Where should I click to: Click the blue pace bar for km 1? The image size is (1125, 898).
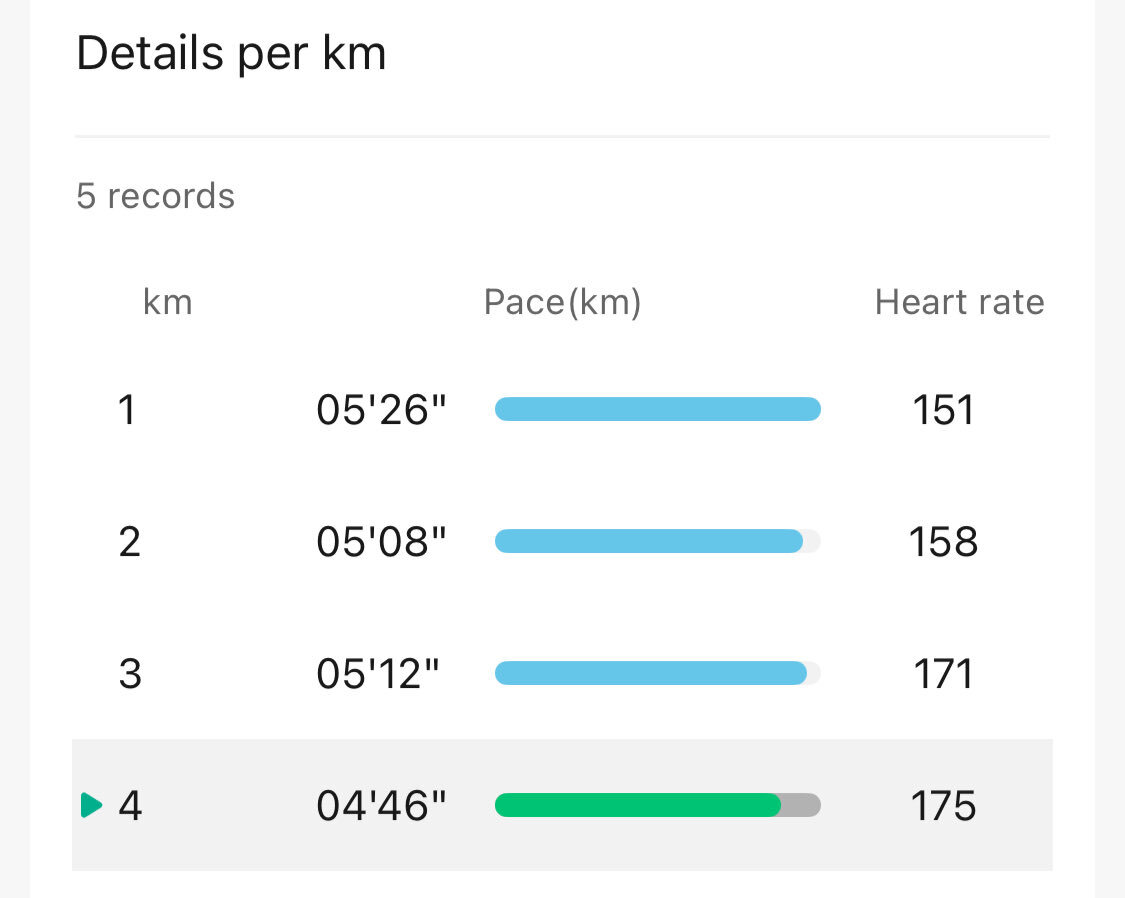(x=657, y=409)
